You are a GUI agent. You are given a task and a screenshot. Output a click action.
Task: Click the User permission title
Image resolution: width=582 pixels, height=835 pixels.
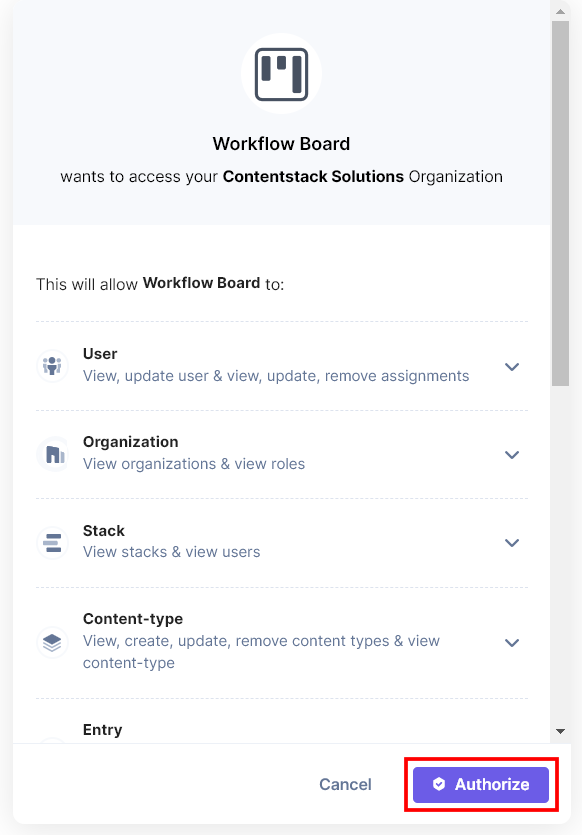tap(100, 354)
